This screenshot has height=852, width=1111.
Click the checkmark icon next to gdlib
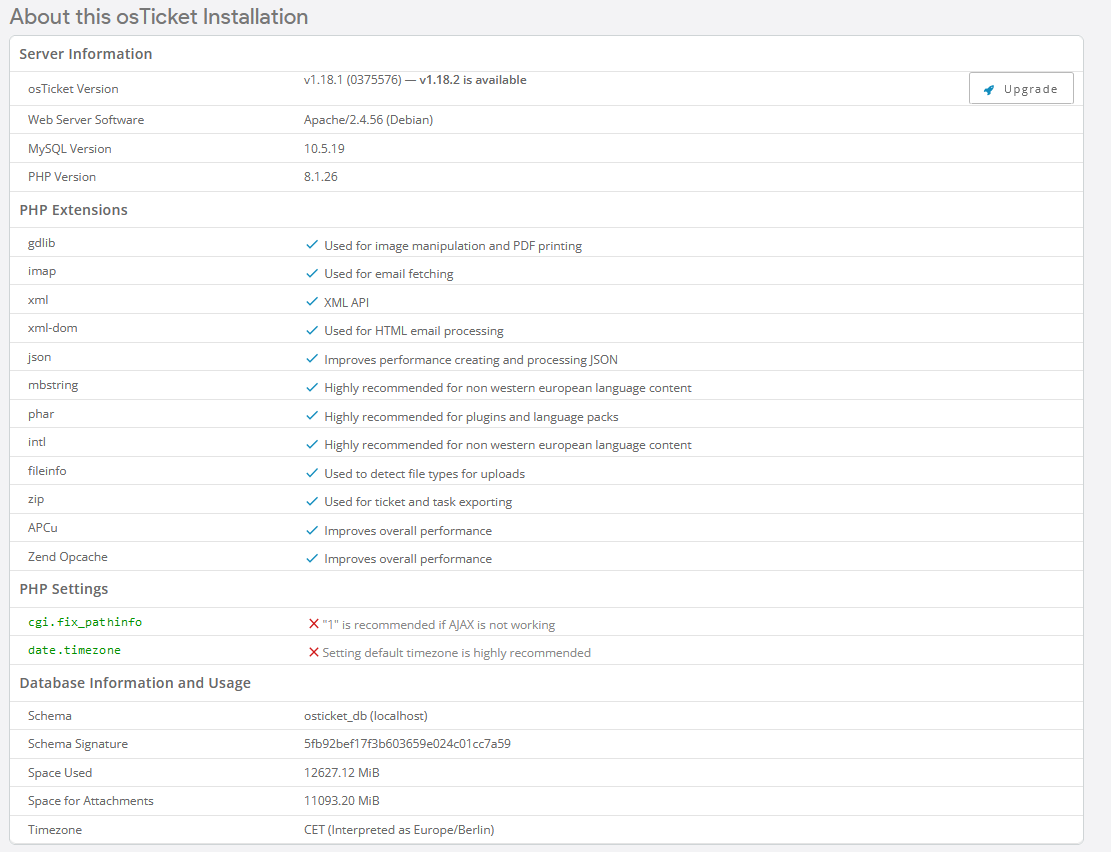click(312, 245)
